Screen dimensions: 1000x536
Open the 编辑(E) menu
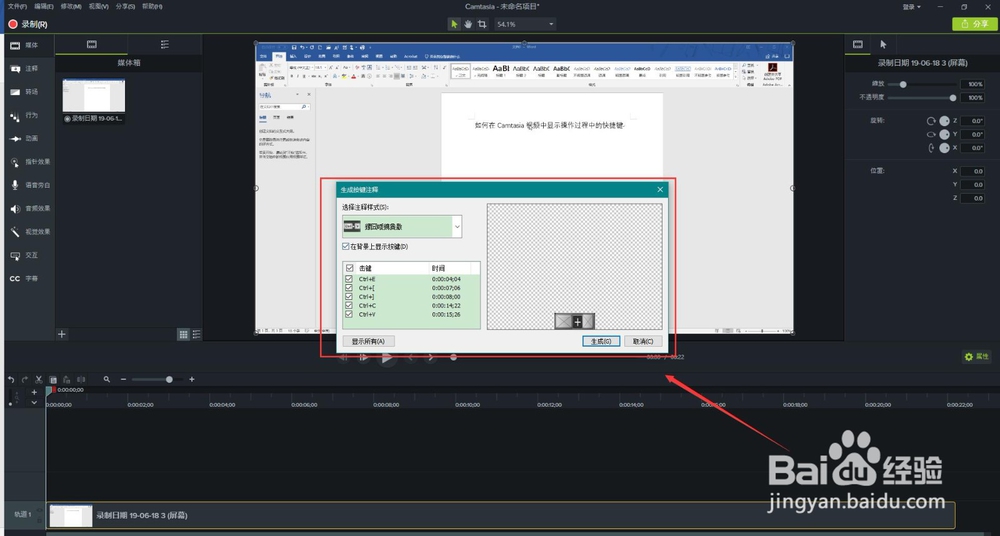(44, 6)
